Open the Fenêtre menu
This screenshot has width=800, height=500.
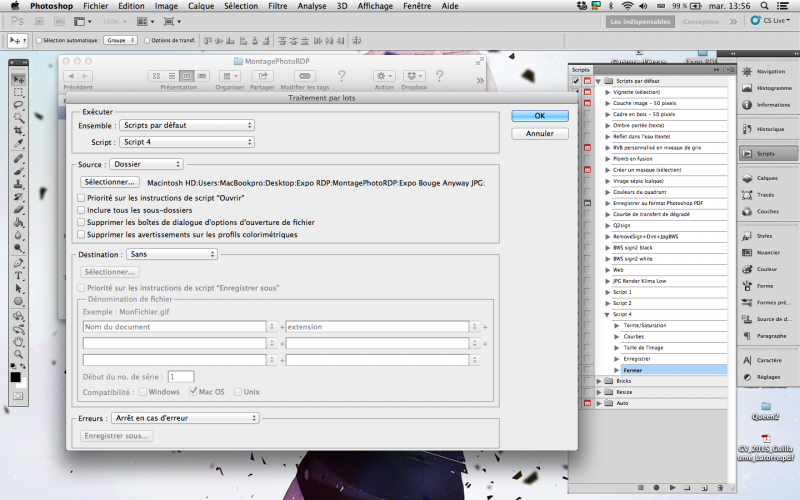point(417,6)
